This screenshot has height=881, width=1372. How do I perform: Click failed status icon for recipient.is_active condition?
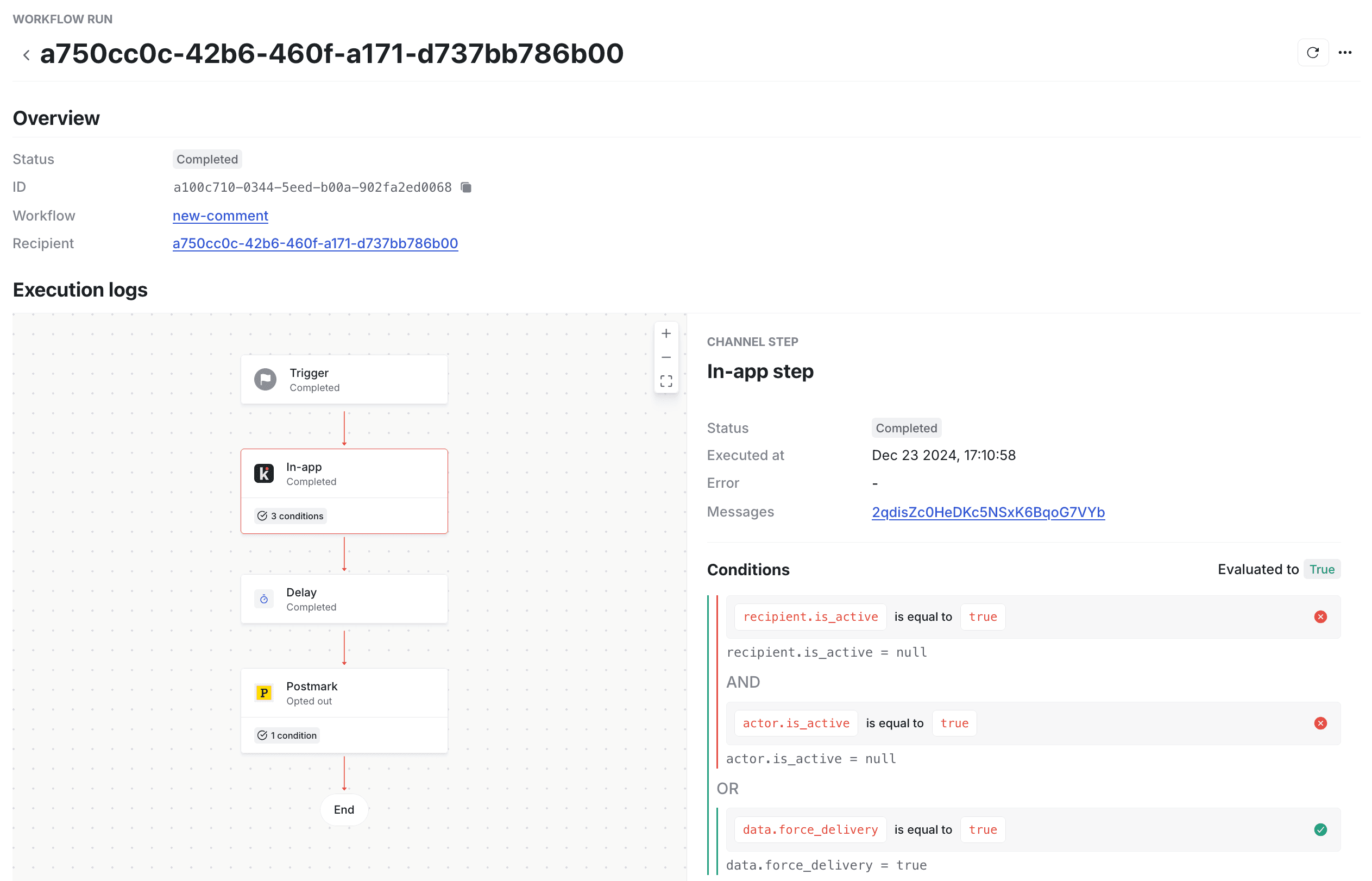pos(1320,616)
